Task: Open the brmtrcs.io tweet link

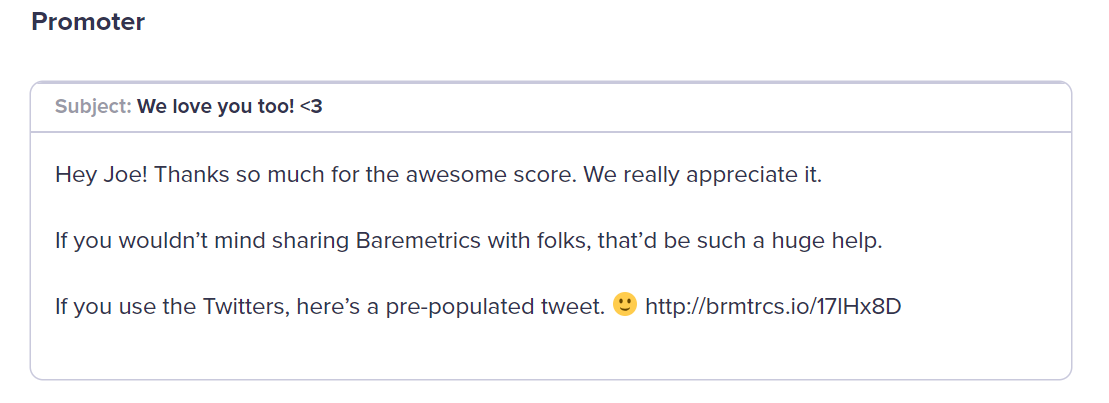Action: [x=773, y=307]
